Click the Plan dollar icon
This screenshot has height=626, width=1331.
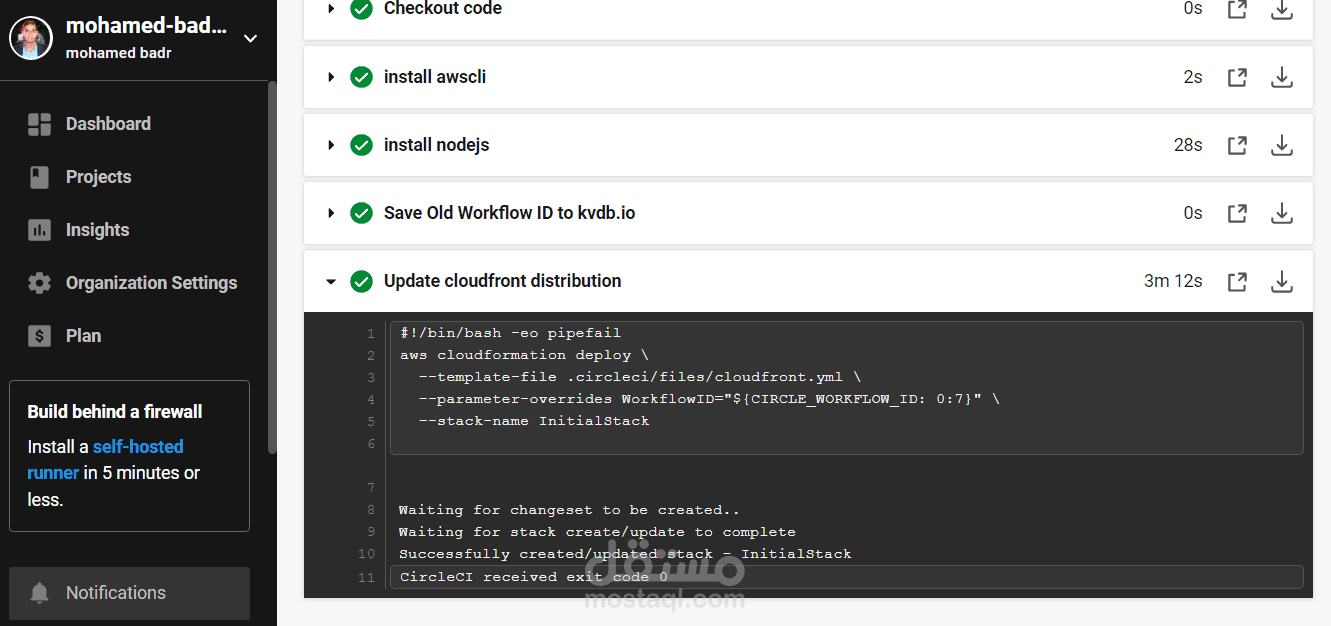(x=39, y=336)
